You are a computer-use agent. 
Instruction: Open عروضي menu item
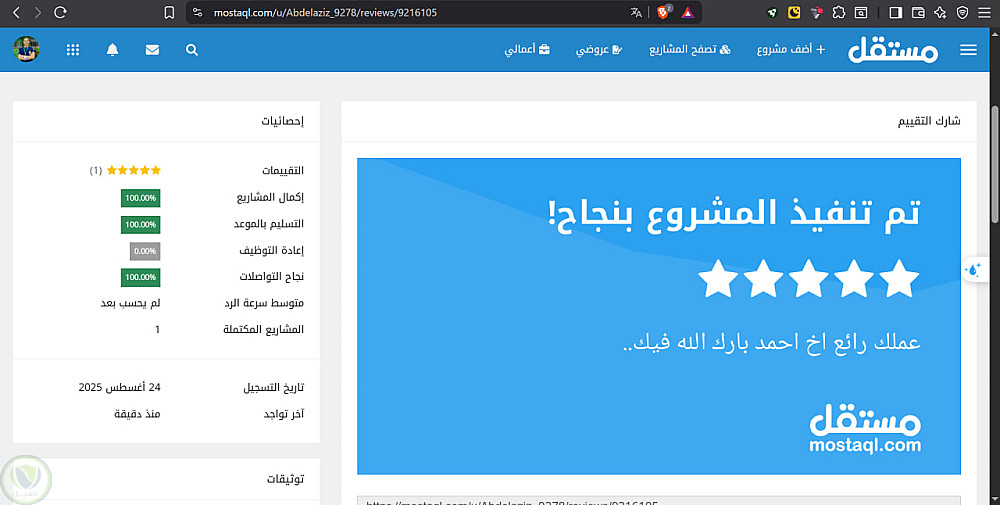[x=598, y=49]
